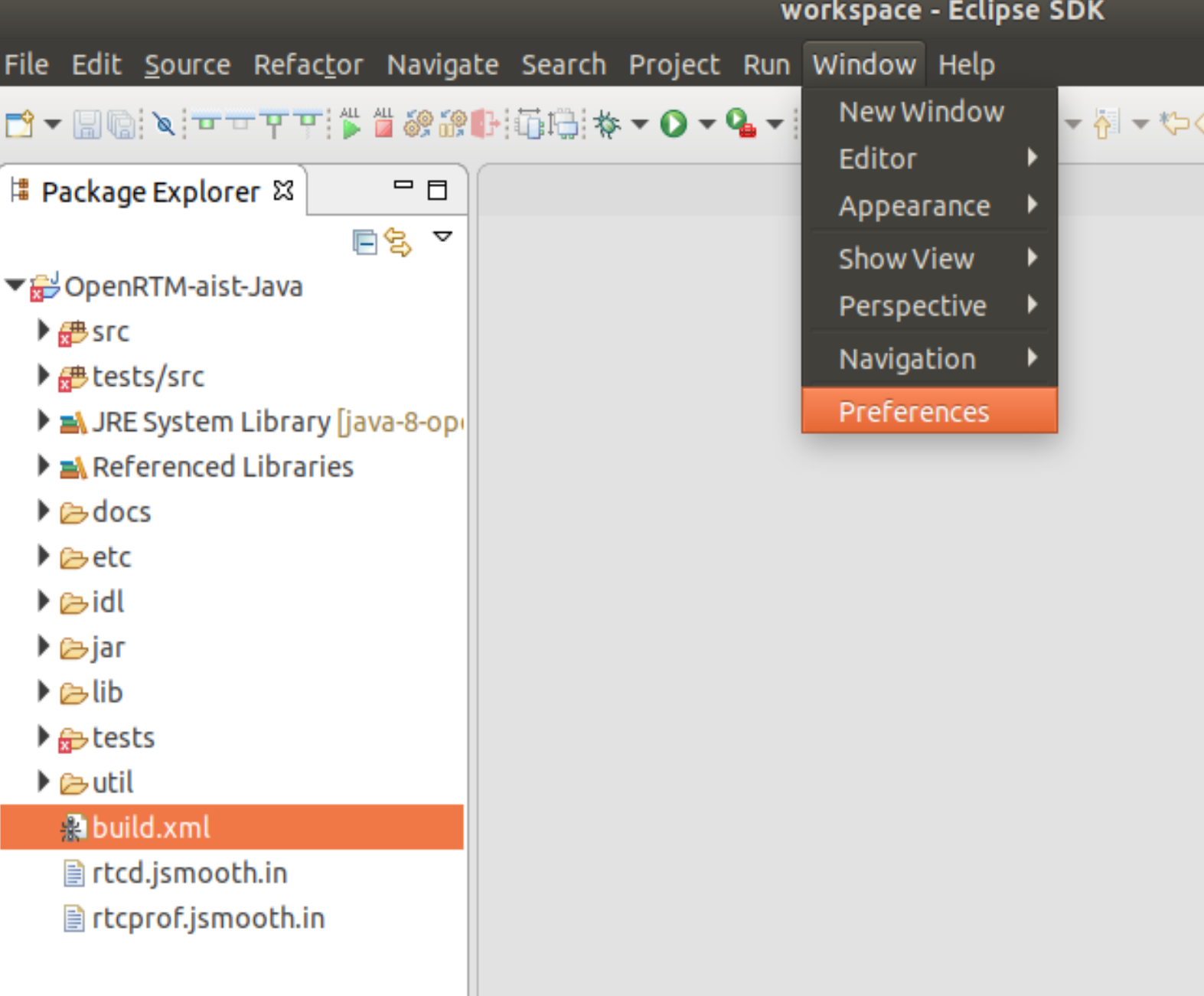This screenshot has height=996, width=1204.
Task: Toggle the Skip All Breakpoints icon
Action: click(x=164, y=123)
